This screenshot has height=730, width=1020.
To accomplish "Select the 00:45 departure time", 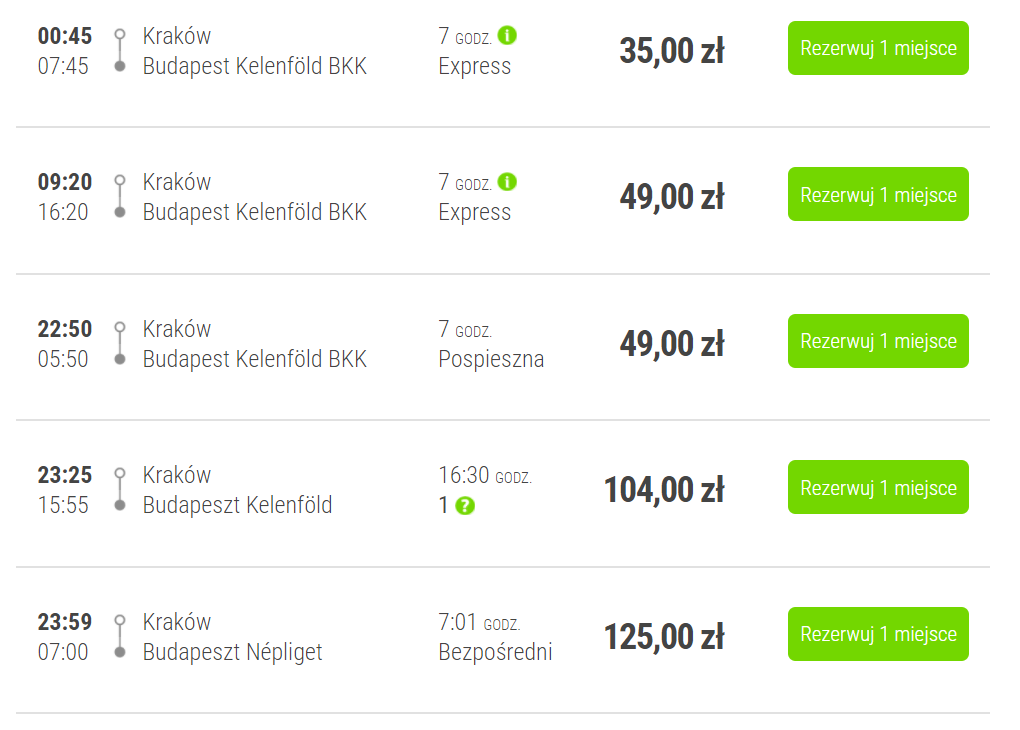I will (65, 36).
